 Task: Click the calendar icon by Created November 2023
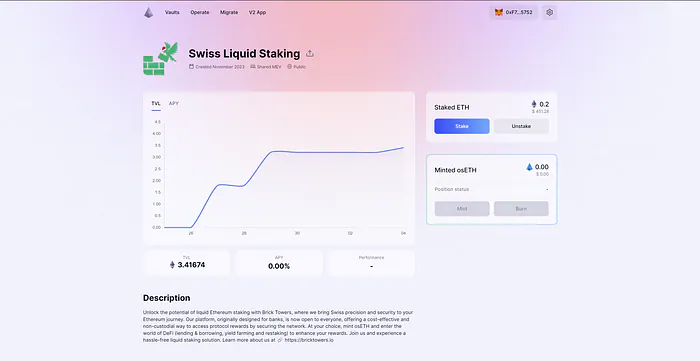coord(191,66)
